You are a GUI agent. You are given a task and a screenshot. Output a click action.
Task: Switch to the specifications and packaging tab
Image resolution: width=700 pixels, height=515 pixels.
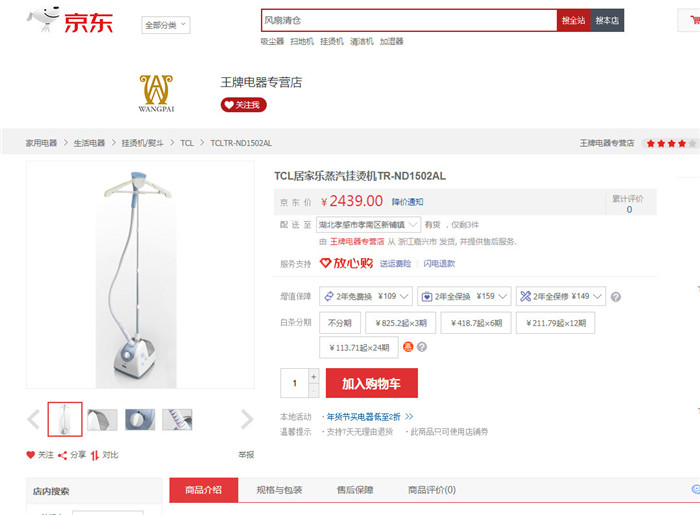(279, 490)
